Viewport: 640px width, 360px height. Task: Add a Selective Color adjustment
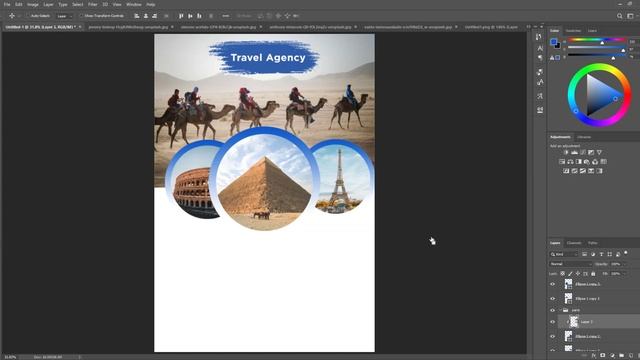coord(599,171)
